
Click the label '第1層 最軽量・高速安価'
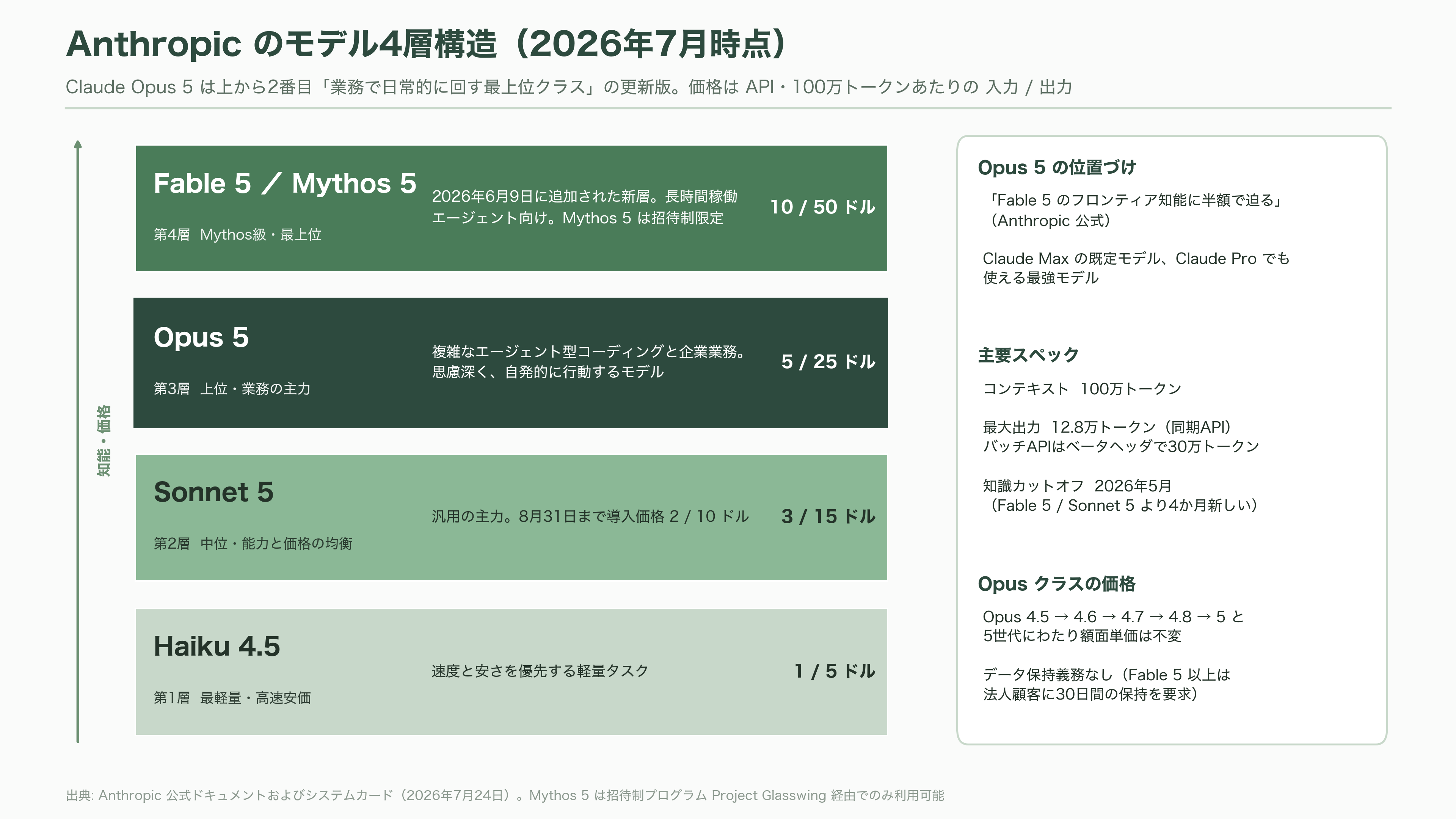(232, 698)
